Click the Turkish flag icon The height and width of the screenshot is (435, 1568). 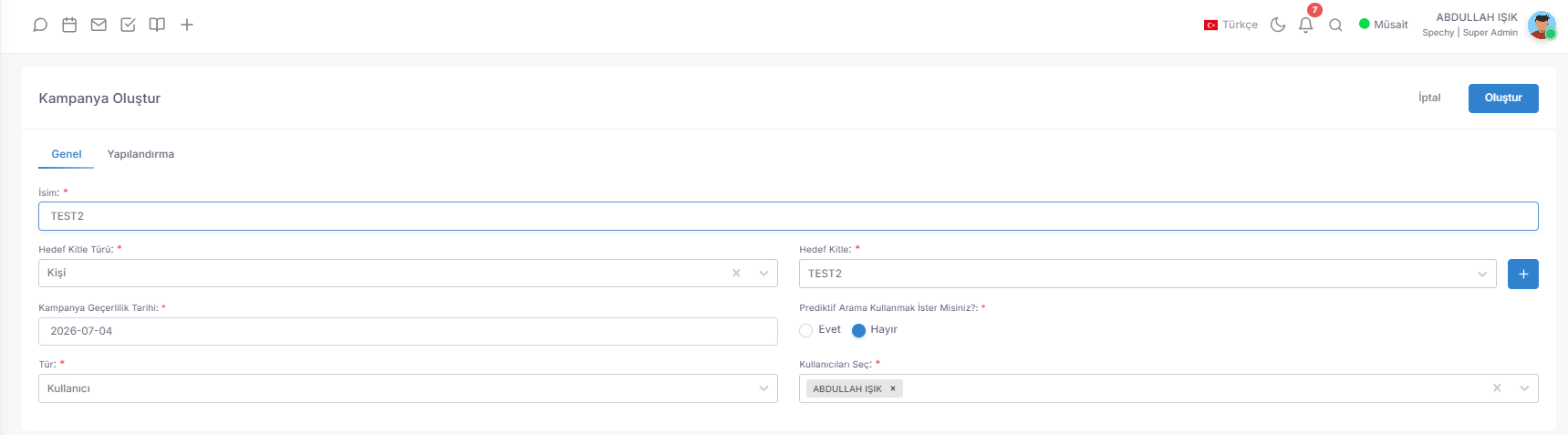pyautogui.click(x=1210, y=25)
